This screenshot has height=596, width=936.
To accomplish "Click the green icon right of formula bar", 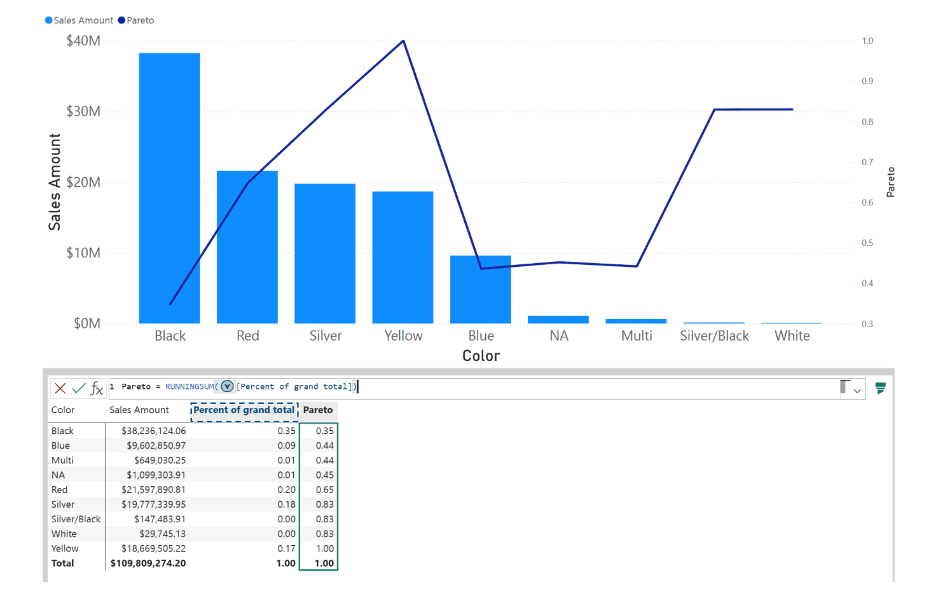I will click(x=880, y=388).
